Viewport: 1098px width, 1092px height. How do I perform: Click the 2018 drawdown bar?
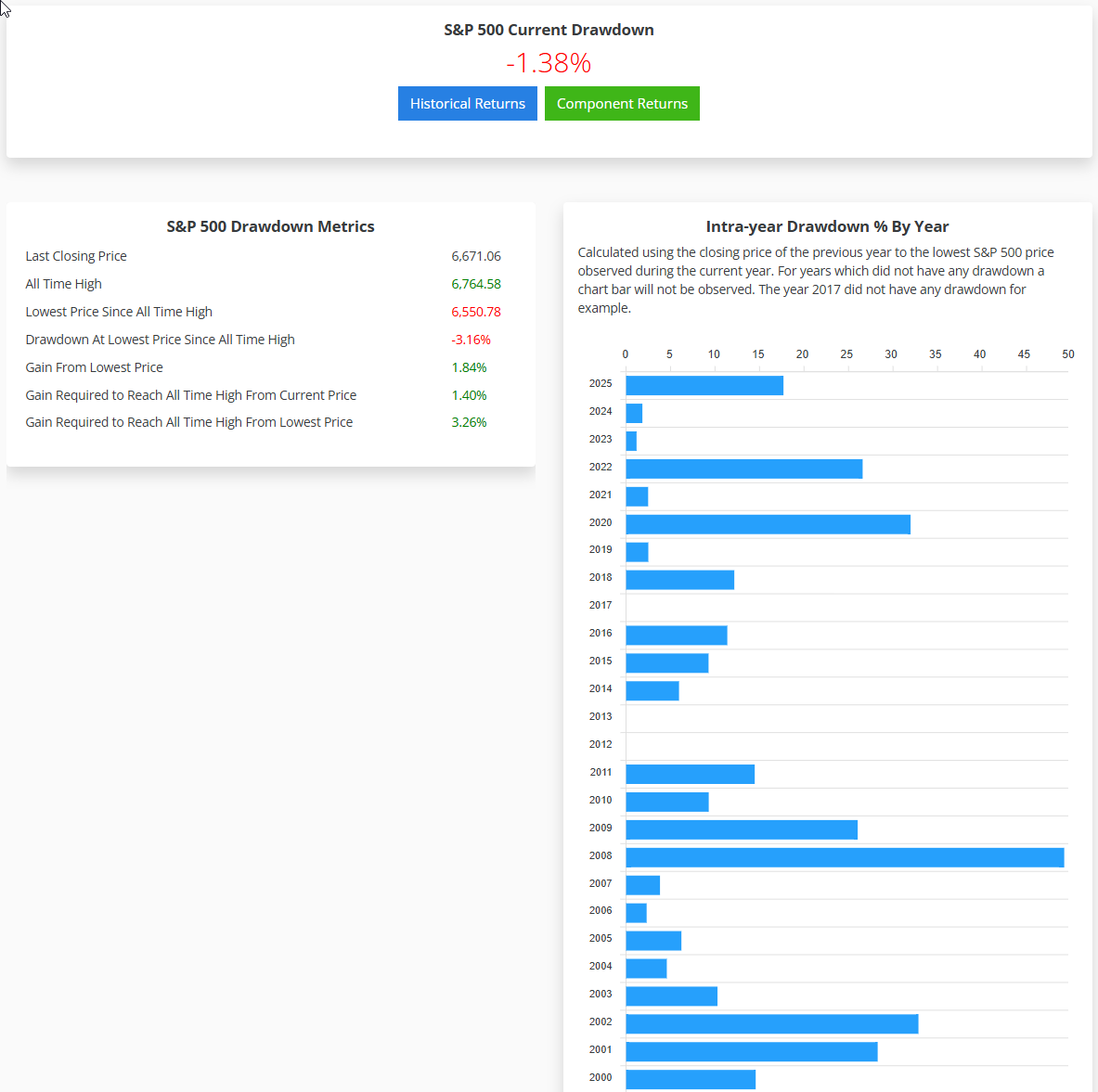(x=680, y=580)
